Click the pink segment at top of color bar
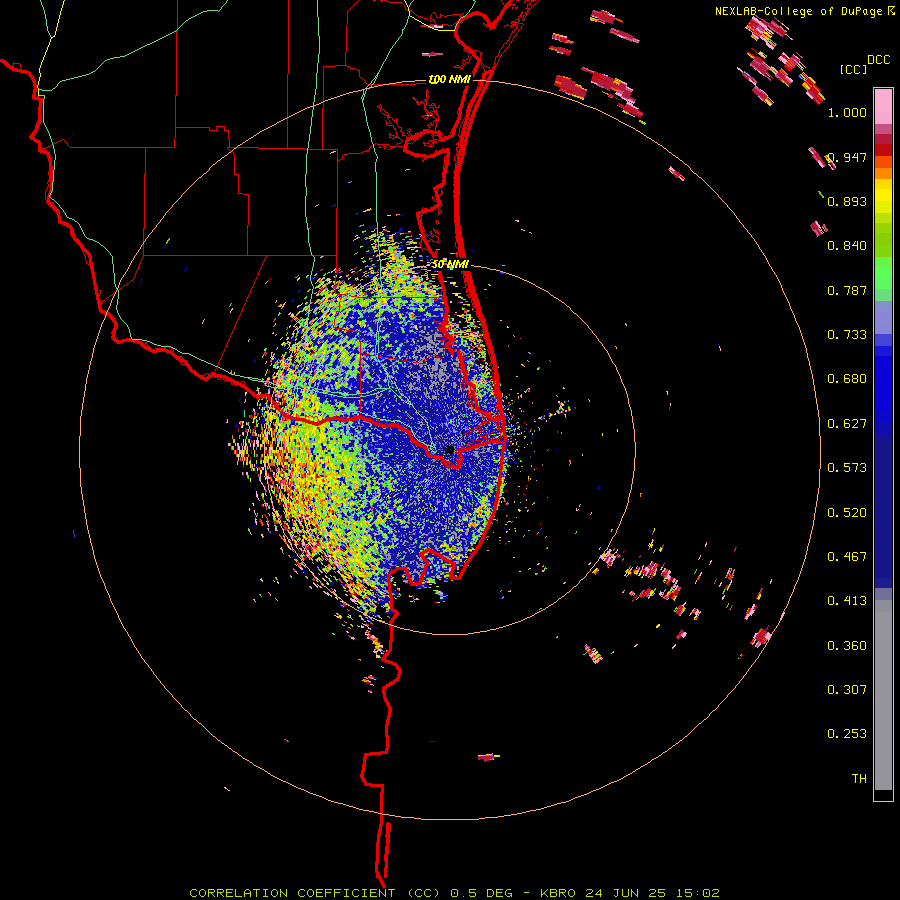The width and height of the screenshot is (900, 900). click(x=883, y=107)
